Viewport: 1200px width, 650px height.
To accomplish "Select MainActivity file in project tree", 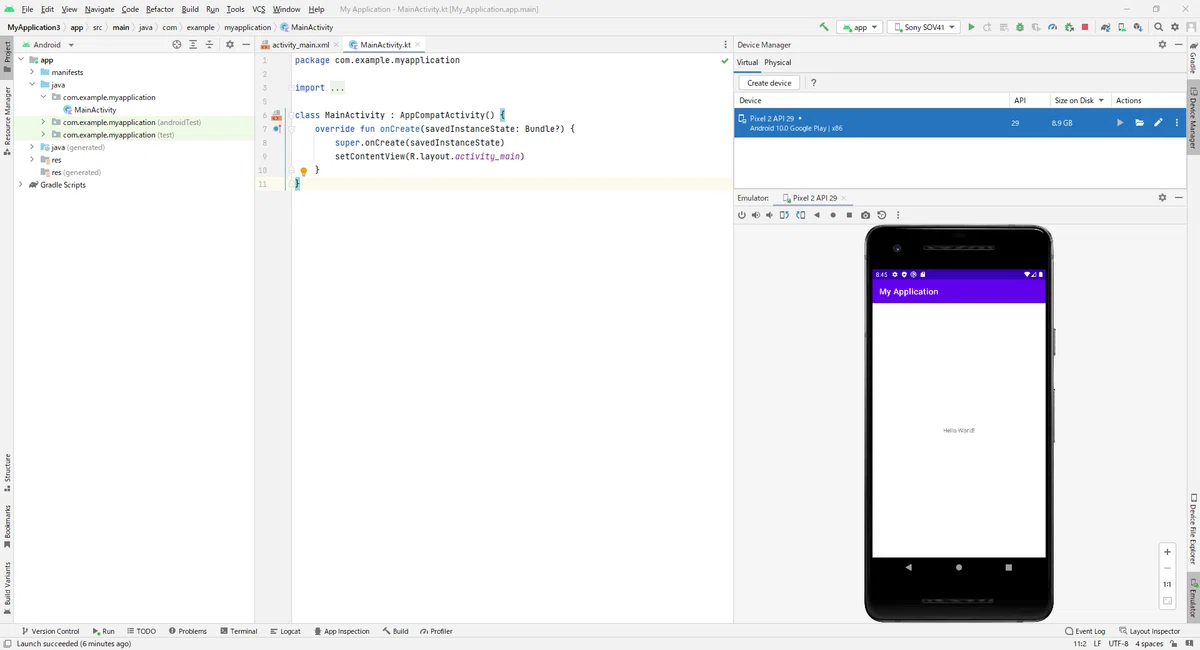I will [x=89, y=110].
